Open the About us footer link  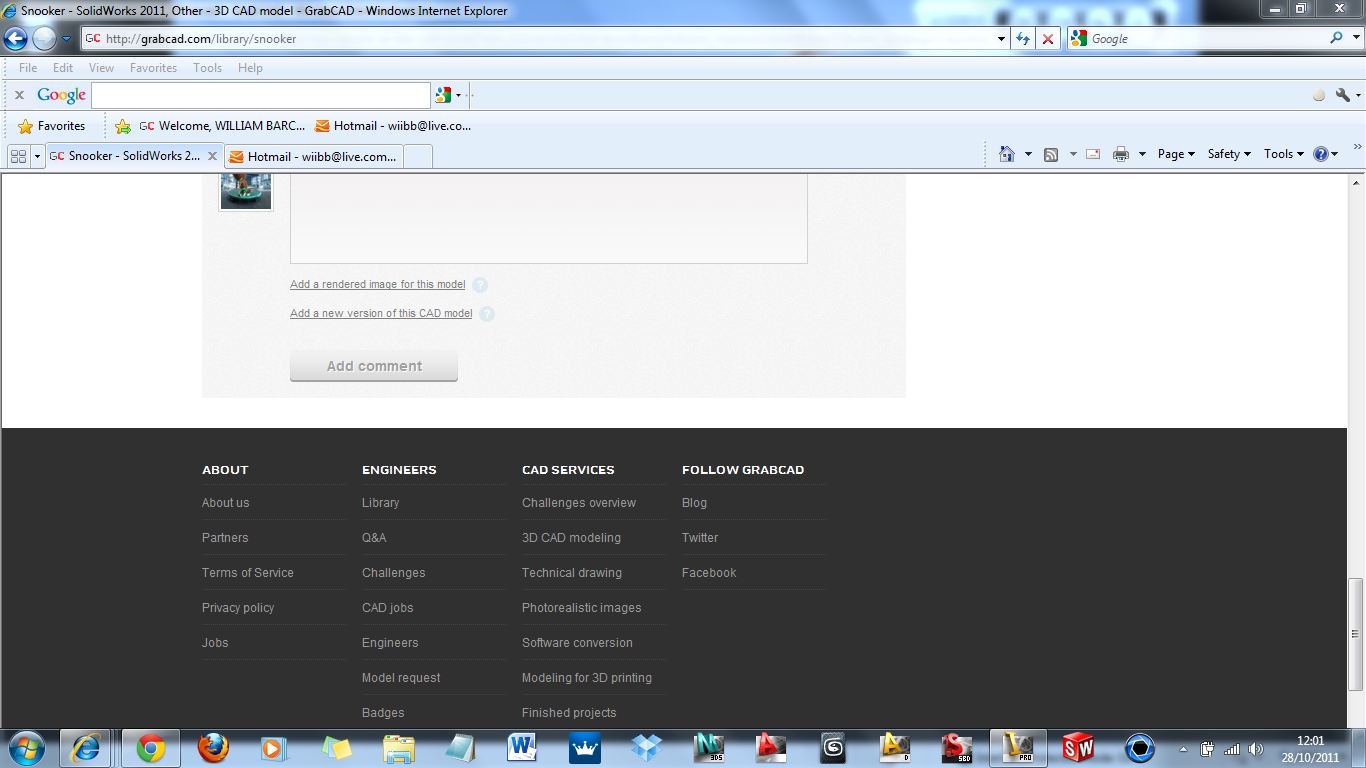coord(226,503)
